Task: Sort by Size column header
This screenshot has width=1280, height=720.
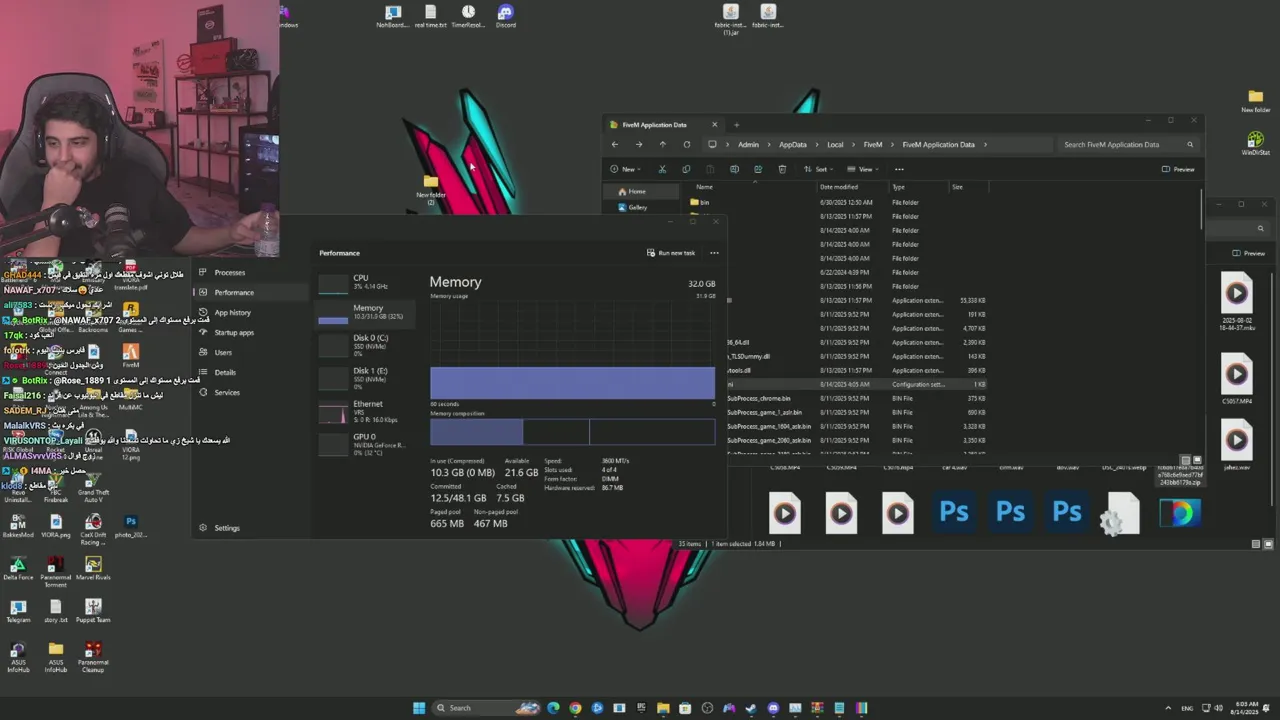Action: (968, 187)
